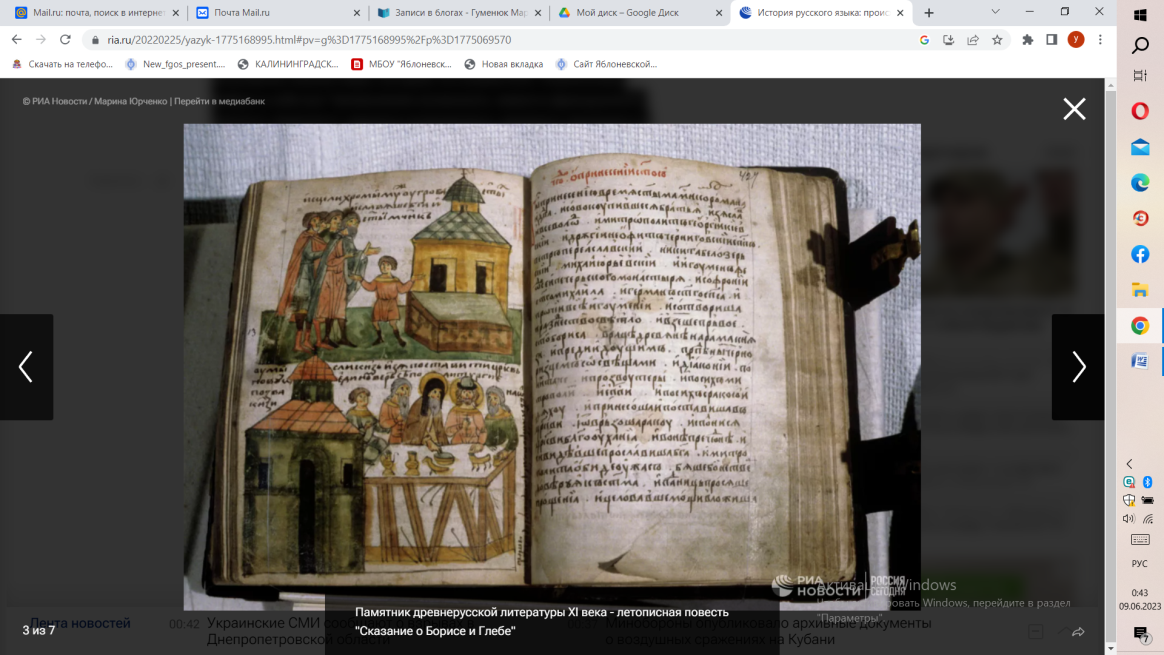Share this page from the address bar
Screen dimensions: 1164x655
pos(972,40)
